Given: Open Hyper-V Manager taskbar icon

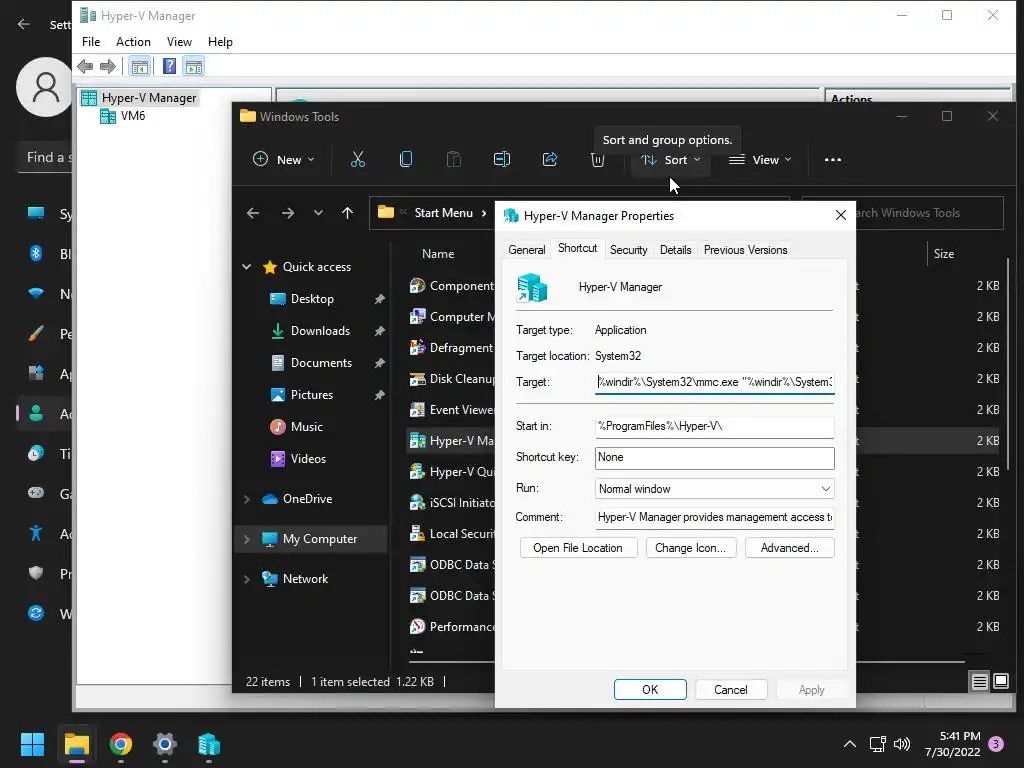Looking at the screenshot, I should click(x=209, y=744).
